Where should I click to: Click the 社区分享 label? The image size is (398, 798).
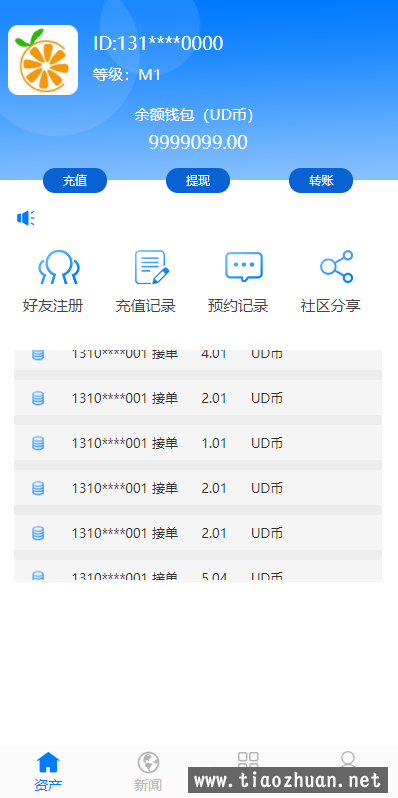point(330,306)
